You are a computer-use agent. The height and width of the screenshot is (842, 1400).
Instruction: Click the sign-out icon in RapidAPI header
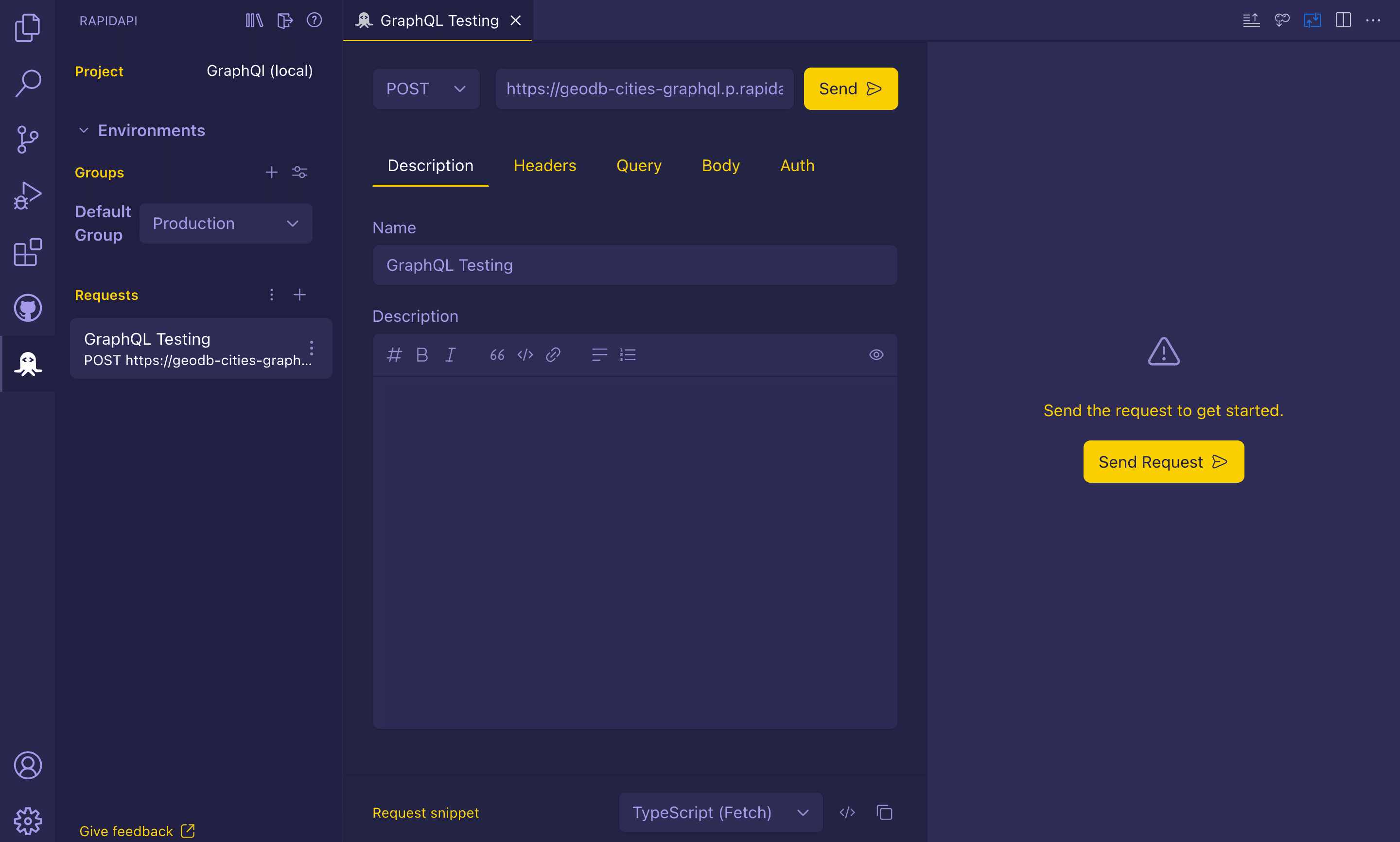point(285,20)
